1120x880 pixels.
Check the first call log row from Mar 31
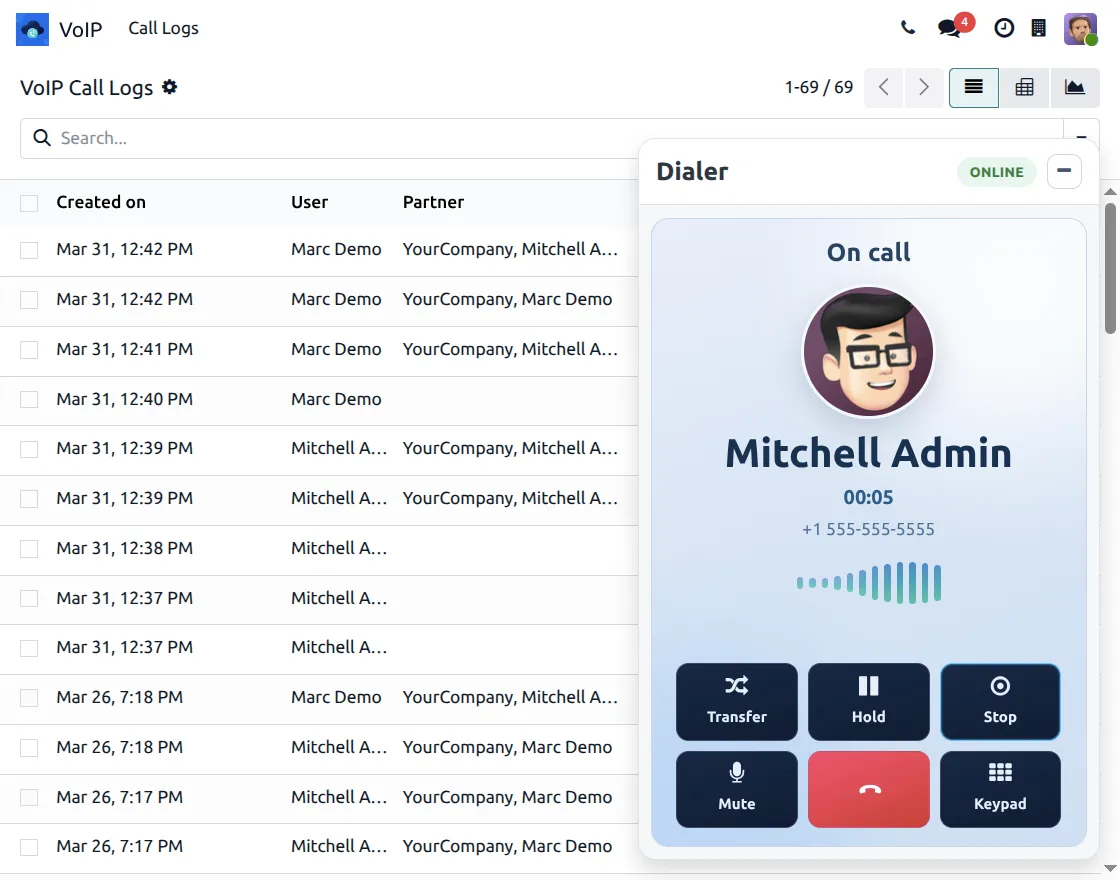click(28, 249)
